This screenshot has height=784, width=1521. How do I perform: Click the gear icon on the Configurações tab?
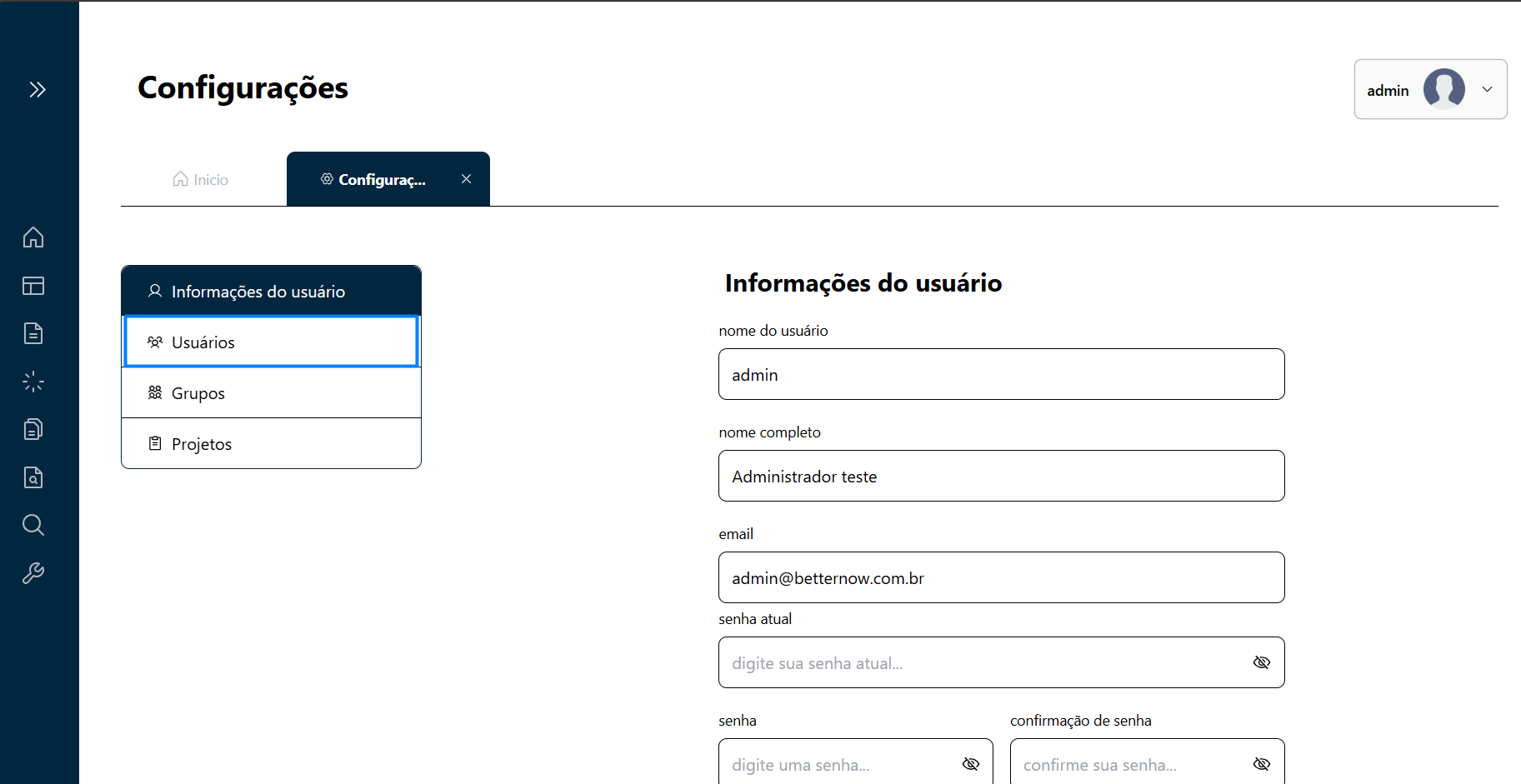tap(326, 178)
